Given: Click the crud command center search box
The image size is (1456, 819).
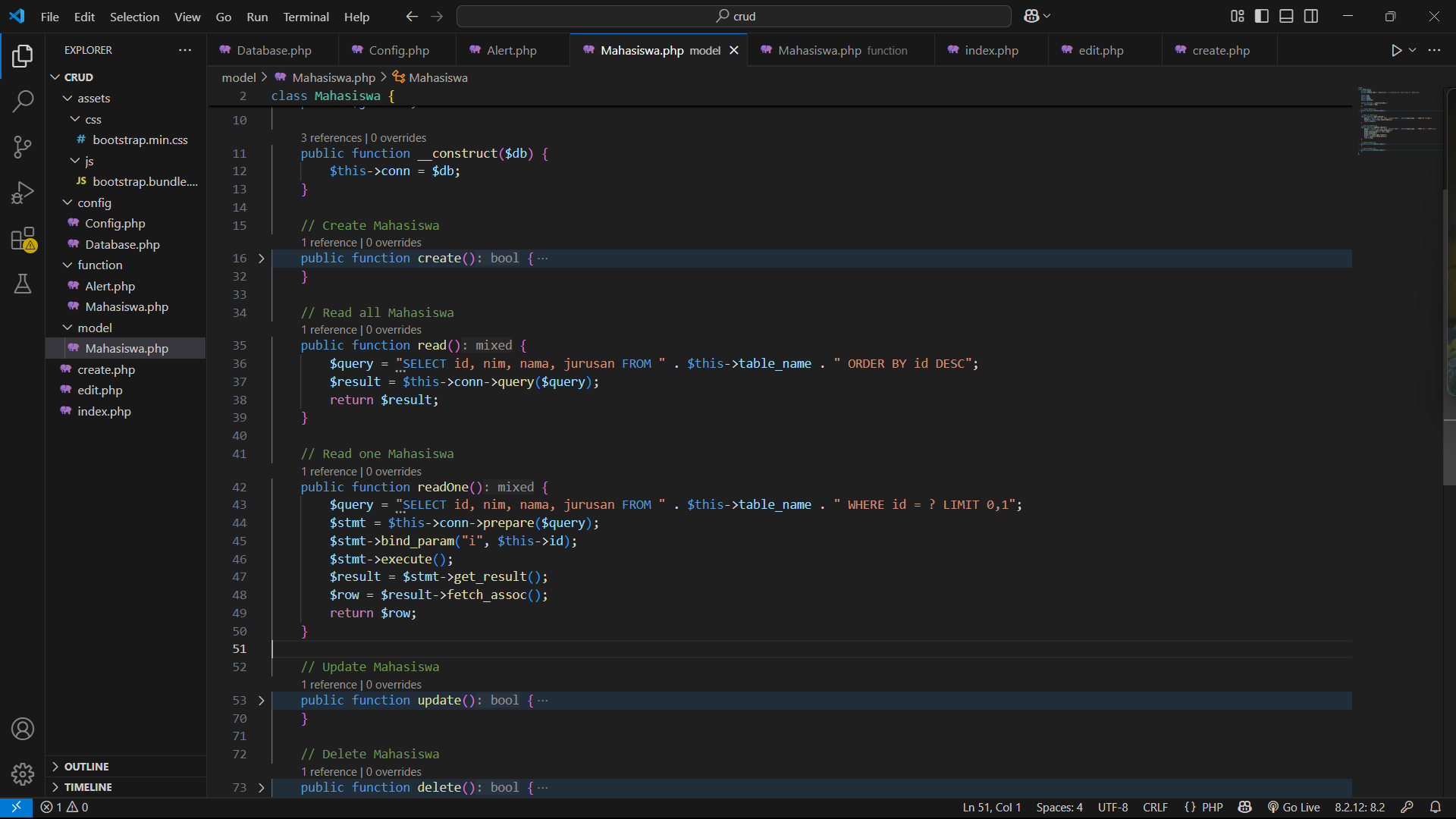Looking at the screenshot, I should pyautogui.click(x=734, y=16).
